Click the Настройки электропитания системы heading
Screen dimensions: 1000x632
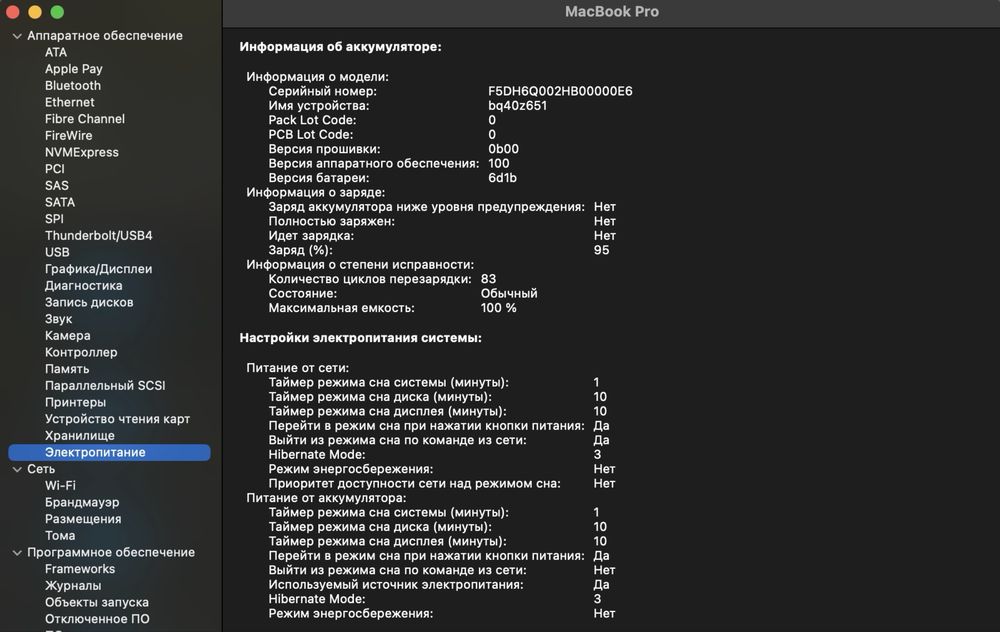(x=360, y=338)
